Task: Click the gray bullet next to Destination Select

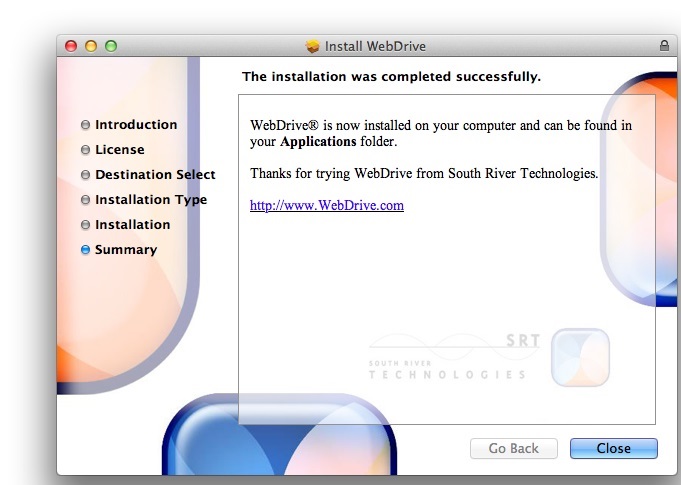Action: [86, 175]
